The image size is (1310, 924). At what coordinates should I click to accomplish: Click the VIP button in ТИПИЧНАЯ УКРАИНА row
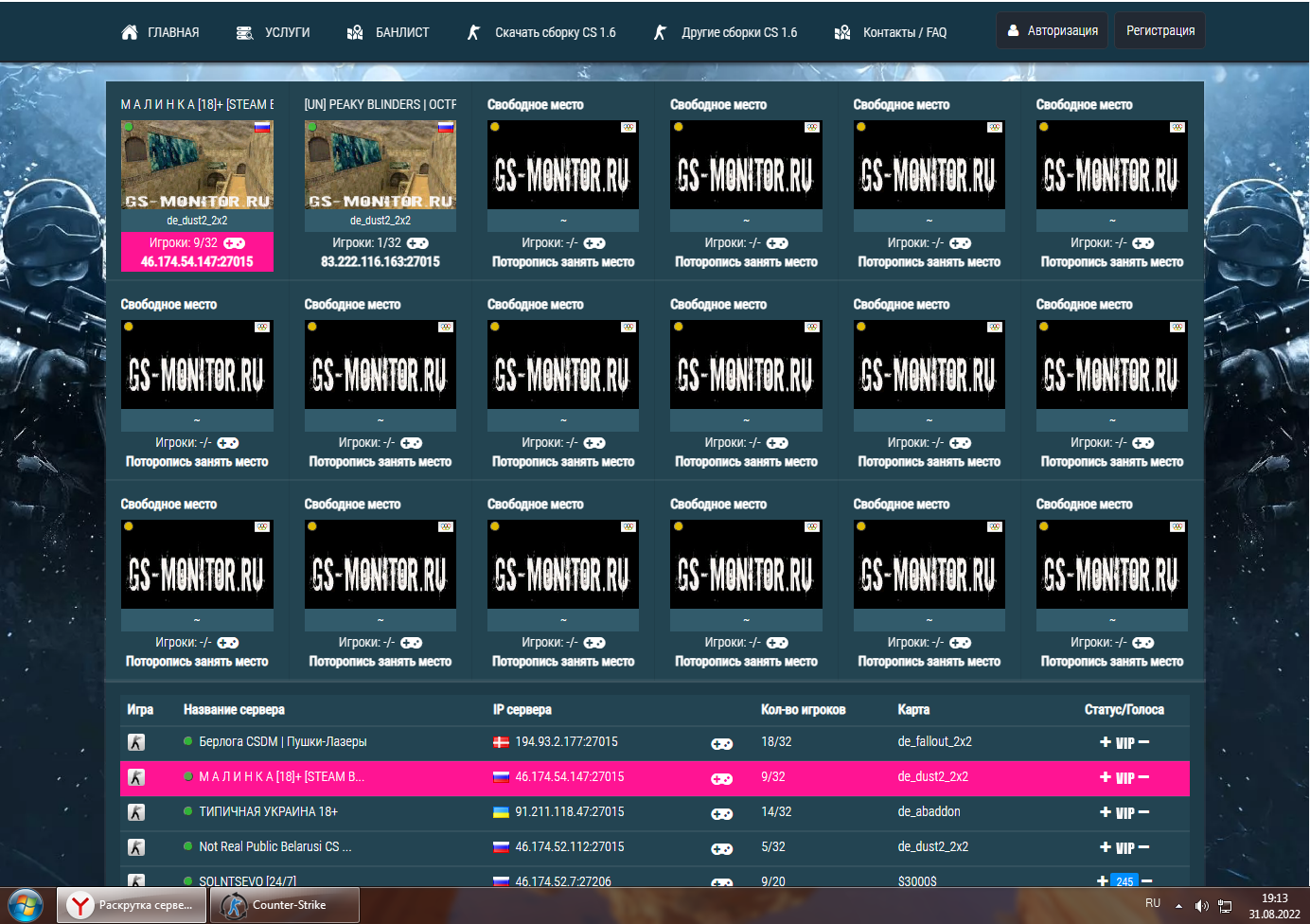click(x=1124, y=813)
